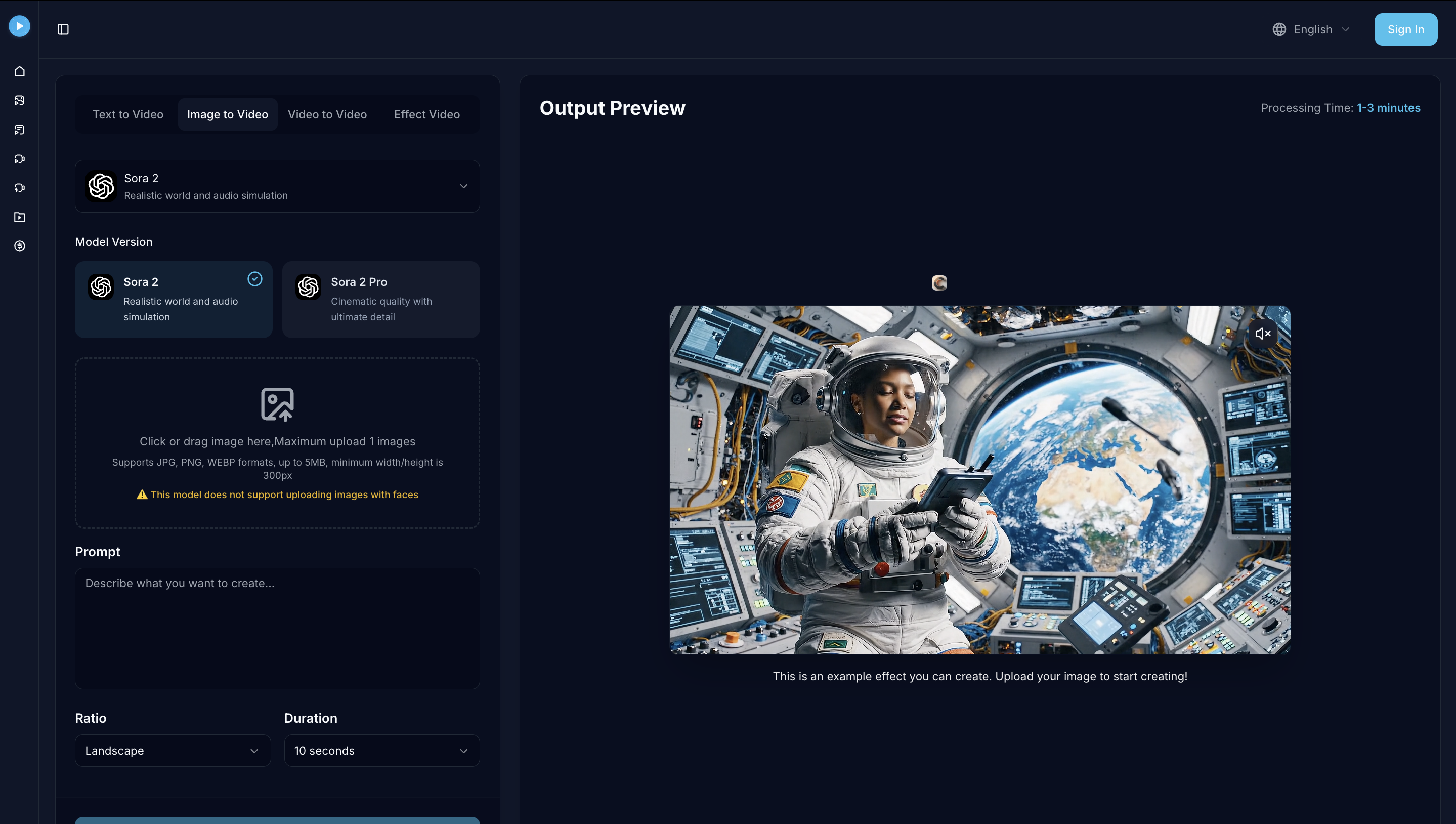Image resolution: width=1456 pixels, height=824 pixels.
Task: Change the language from English
Action: tap(1311, 29)
